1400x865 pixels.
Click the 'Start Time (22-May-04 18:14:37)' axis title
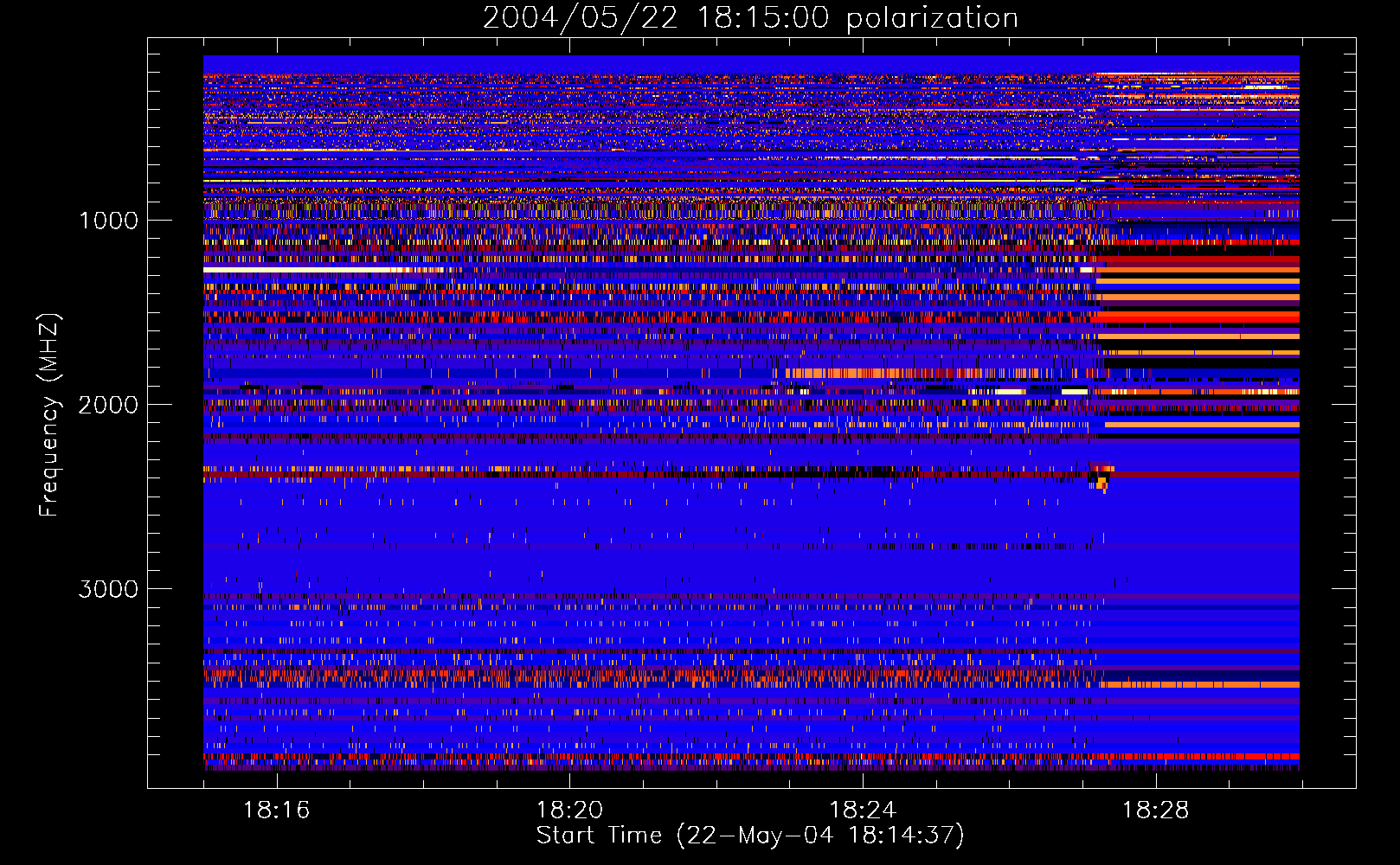[x=750, y=836]
